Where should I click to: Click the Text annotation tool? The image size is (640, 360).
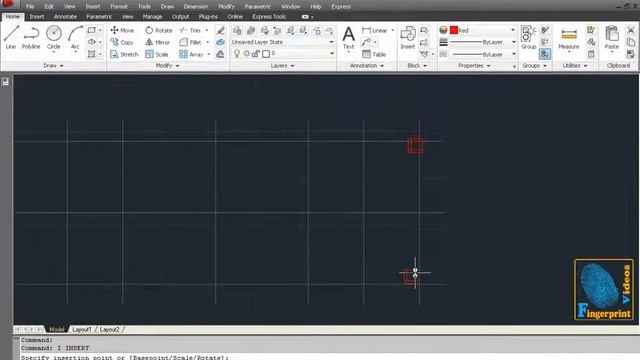pyautogui.click(x=348, y=38)
